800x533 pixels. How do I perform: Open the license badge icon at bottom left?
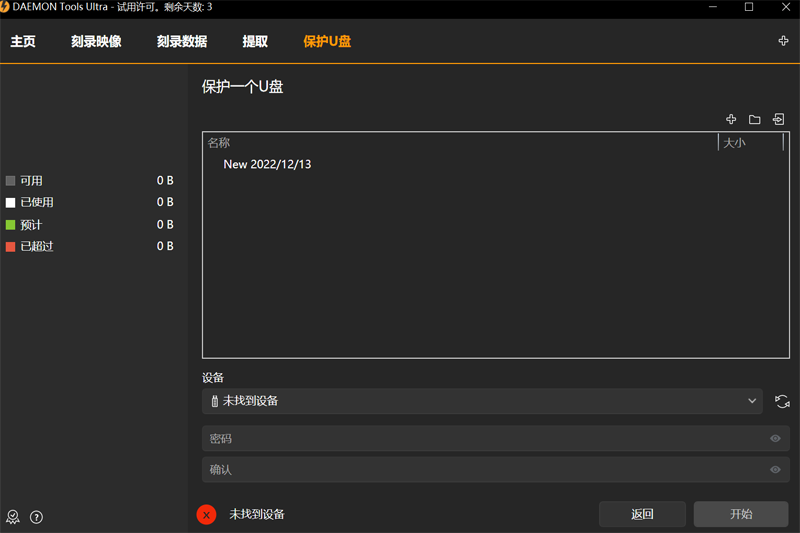(x=13, y=517)
